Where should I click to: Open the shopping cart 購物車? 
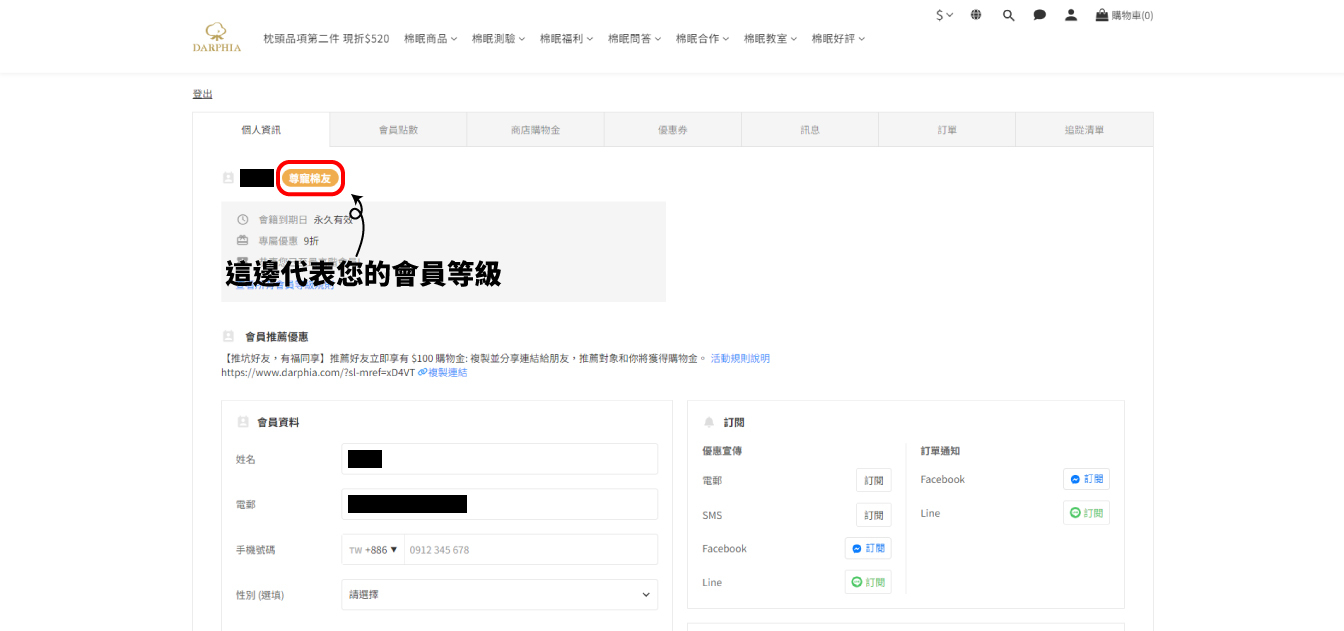[1124, 15]
